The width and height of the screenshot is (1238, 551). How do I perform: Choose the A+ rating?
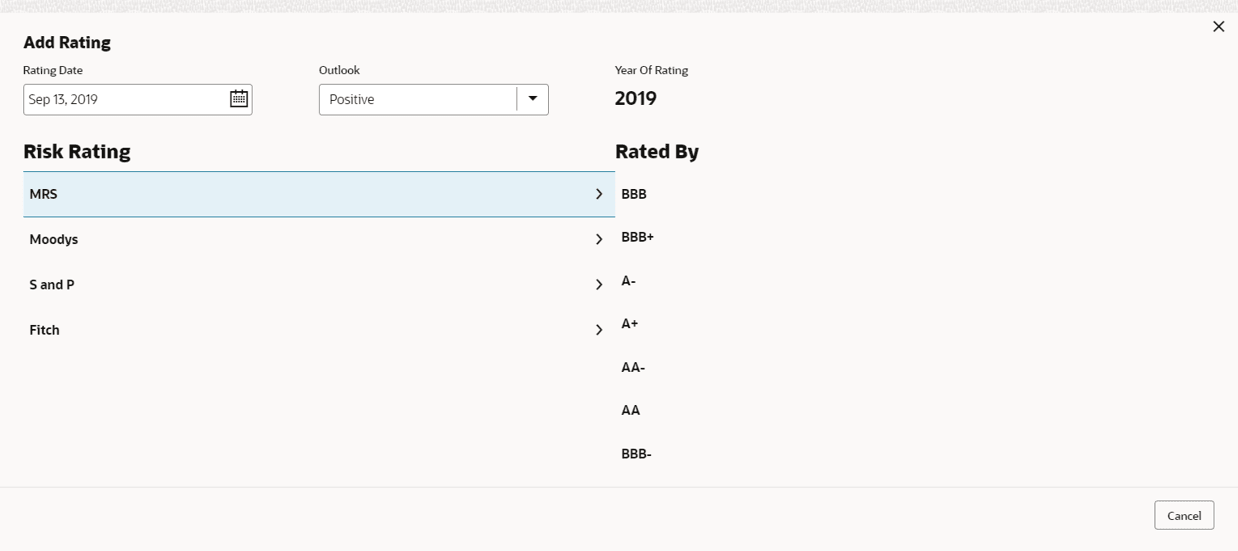click(x=629, y=324)
